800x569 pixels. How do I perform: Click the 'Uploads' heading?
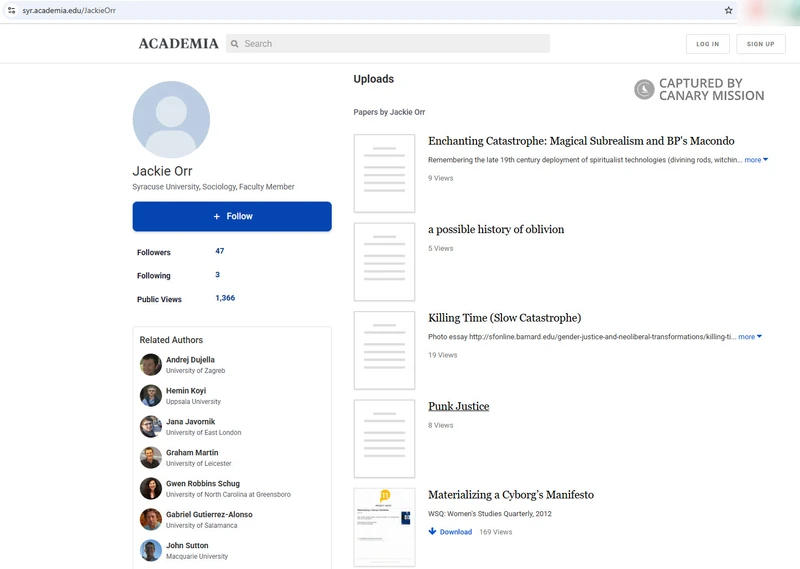pos(373,79)
